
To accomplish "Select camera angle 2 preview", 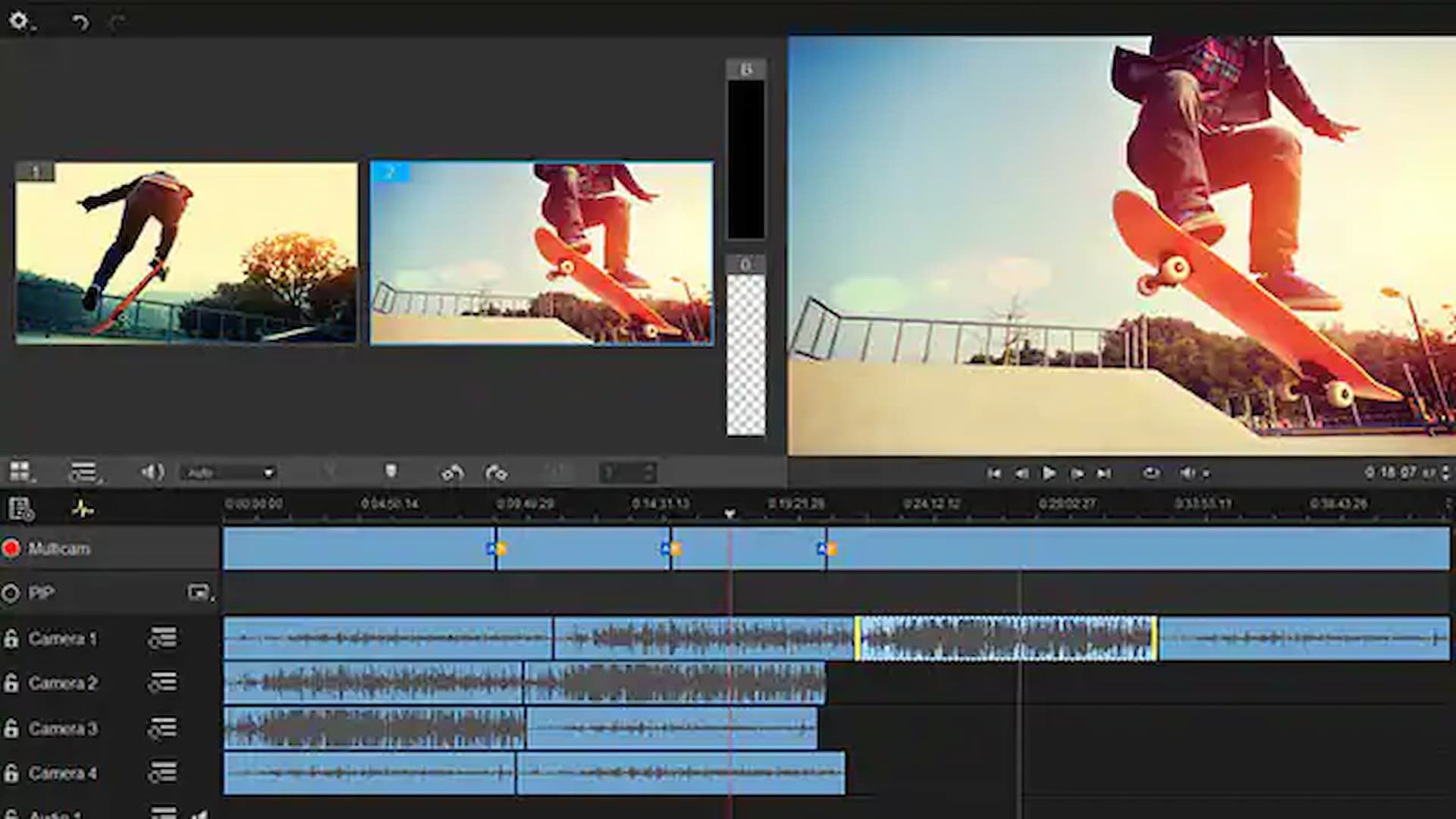I will (x=541, y=253).
